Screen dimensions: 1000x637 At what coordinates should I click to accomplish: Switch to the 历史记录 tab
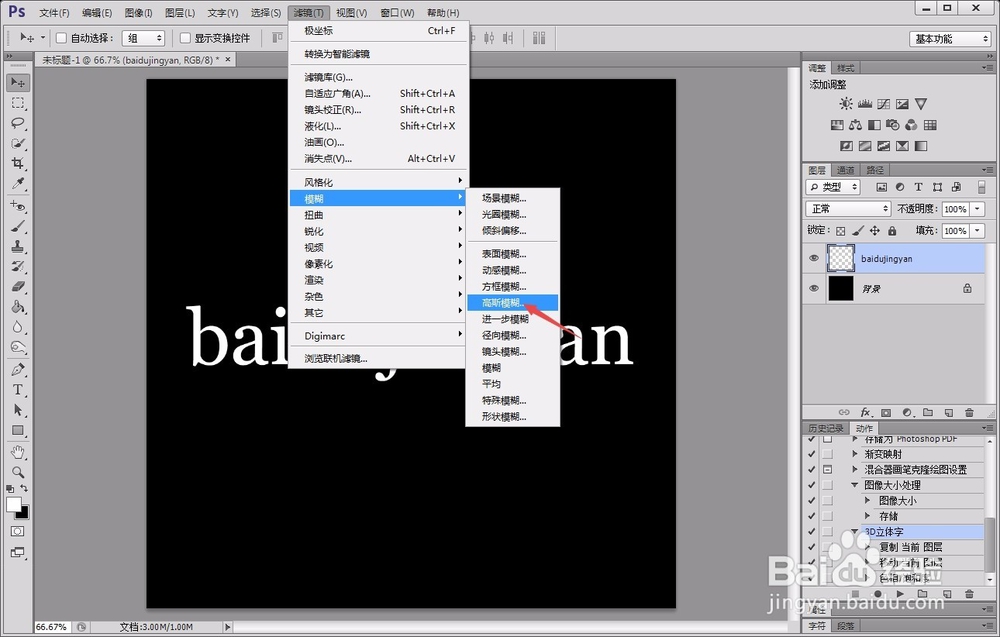point(826,428)
